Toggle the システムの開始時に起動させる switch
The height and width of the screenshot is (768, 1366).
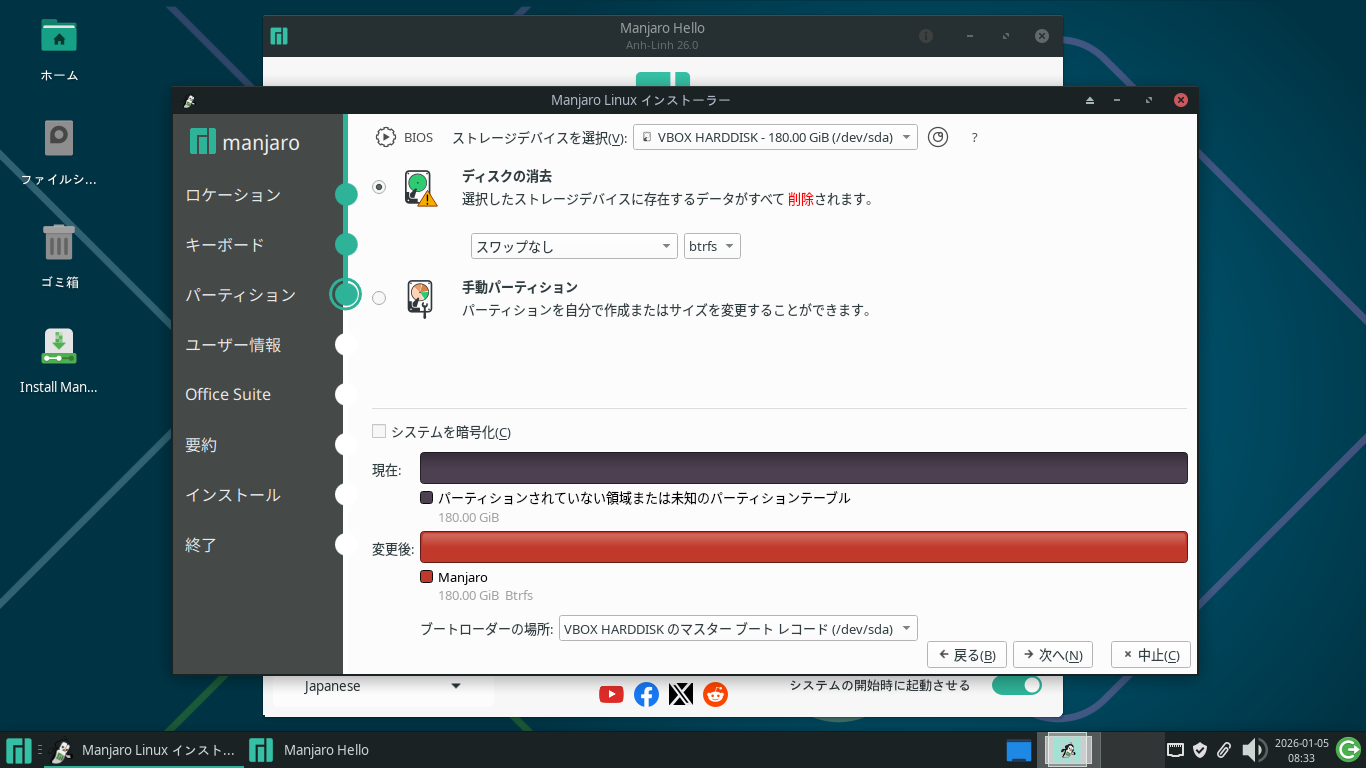click(x=1016, y=685)
